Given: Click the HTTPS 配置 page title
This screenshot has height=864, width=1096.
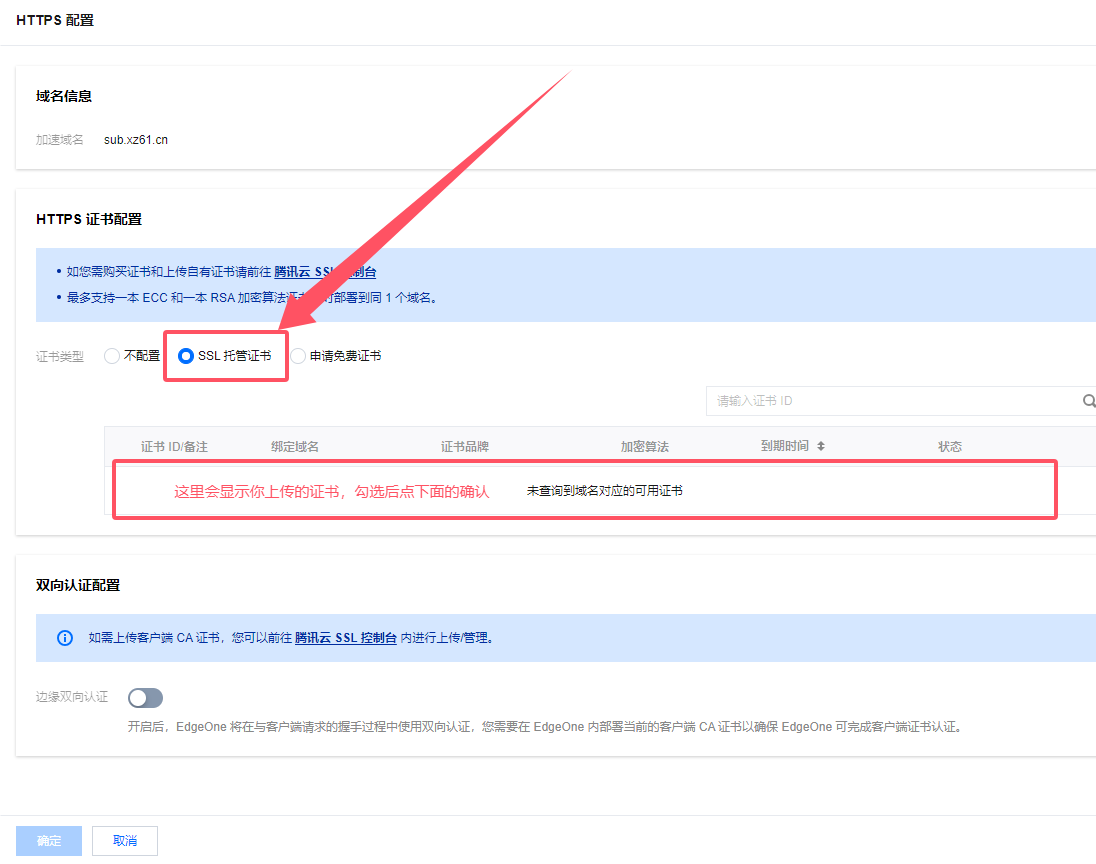Looking at the screenshot, I should pyautogui.click(x=55, y=20).
